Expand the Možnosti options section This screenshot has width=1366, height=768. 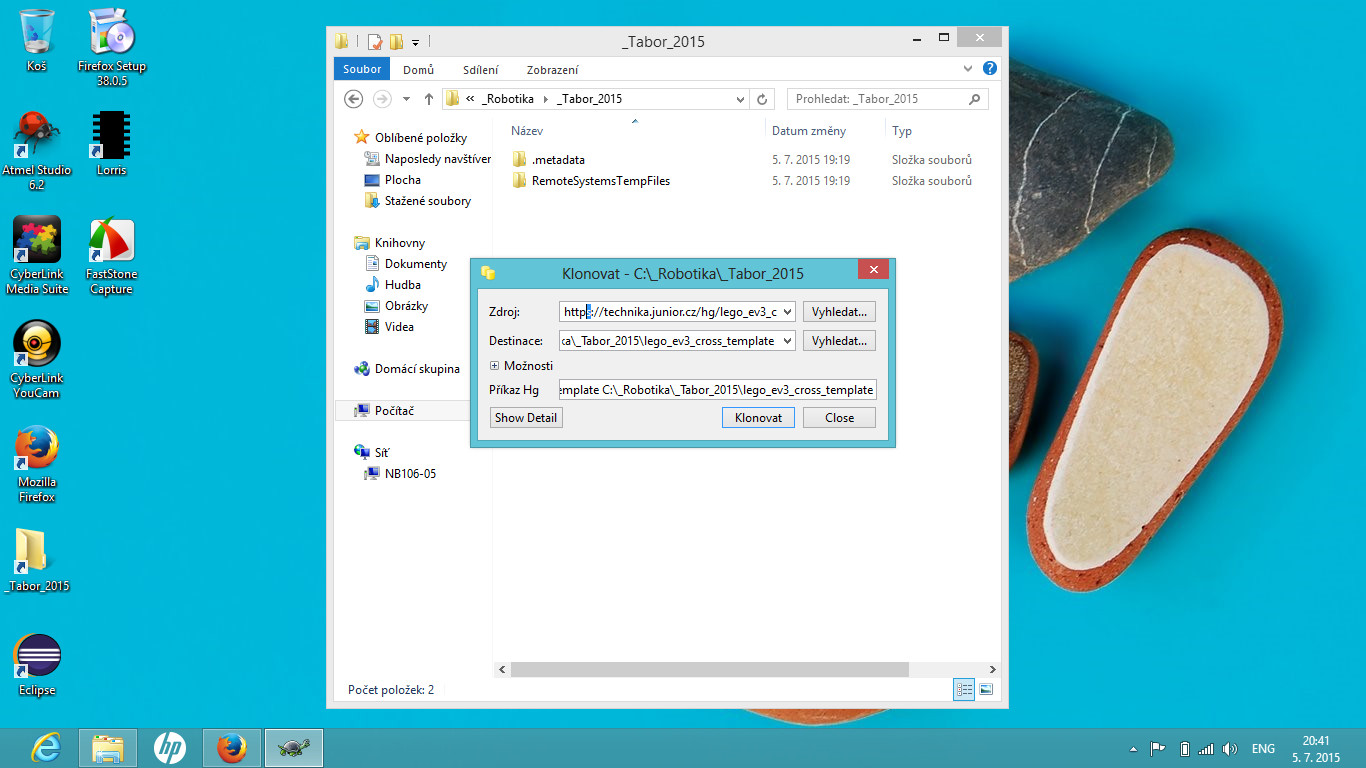coord(494,366)
